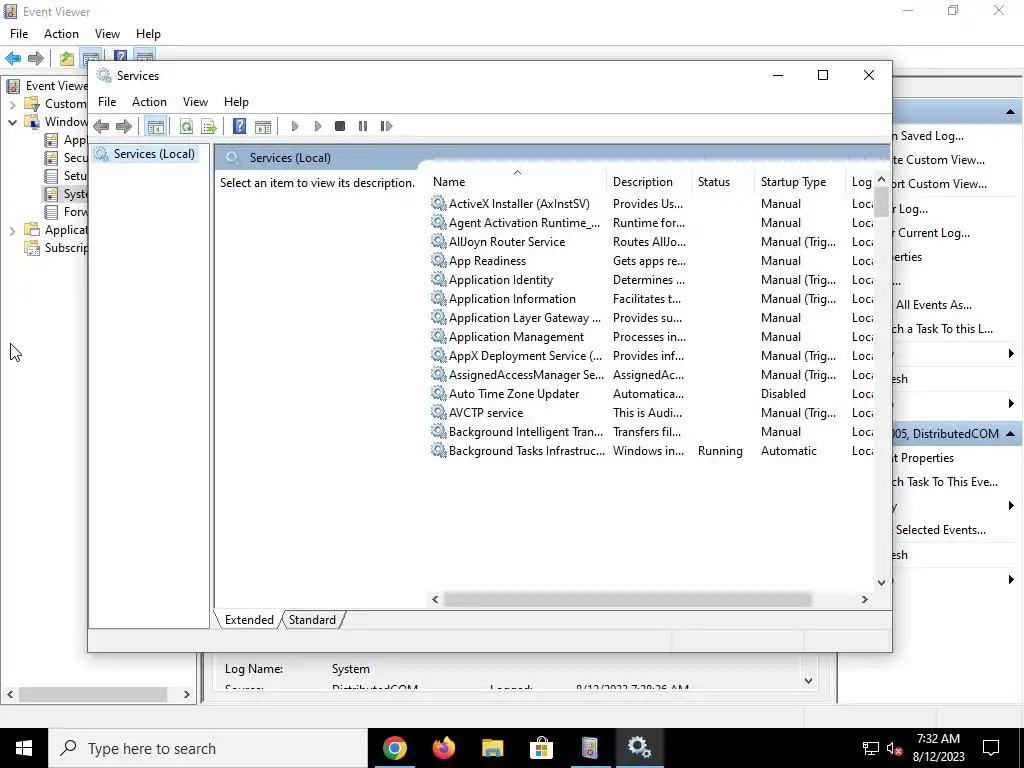Open Event Viewer File menu
Screen dimensions: 1024x768
[19, 34]
